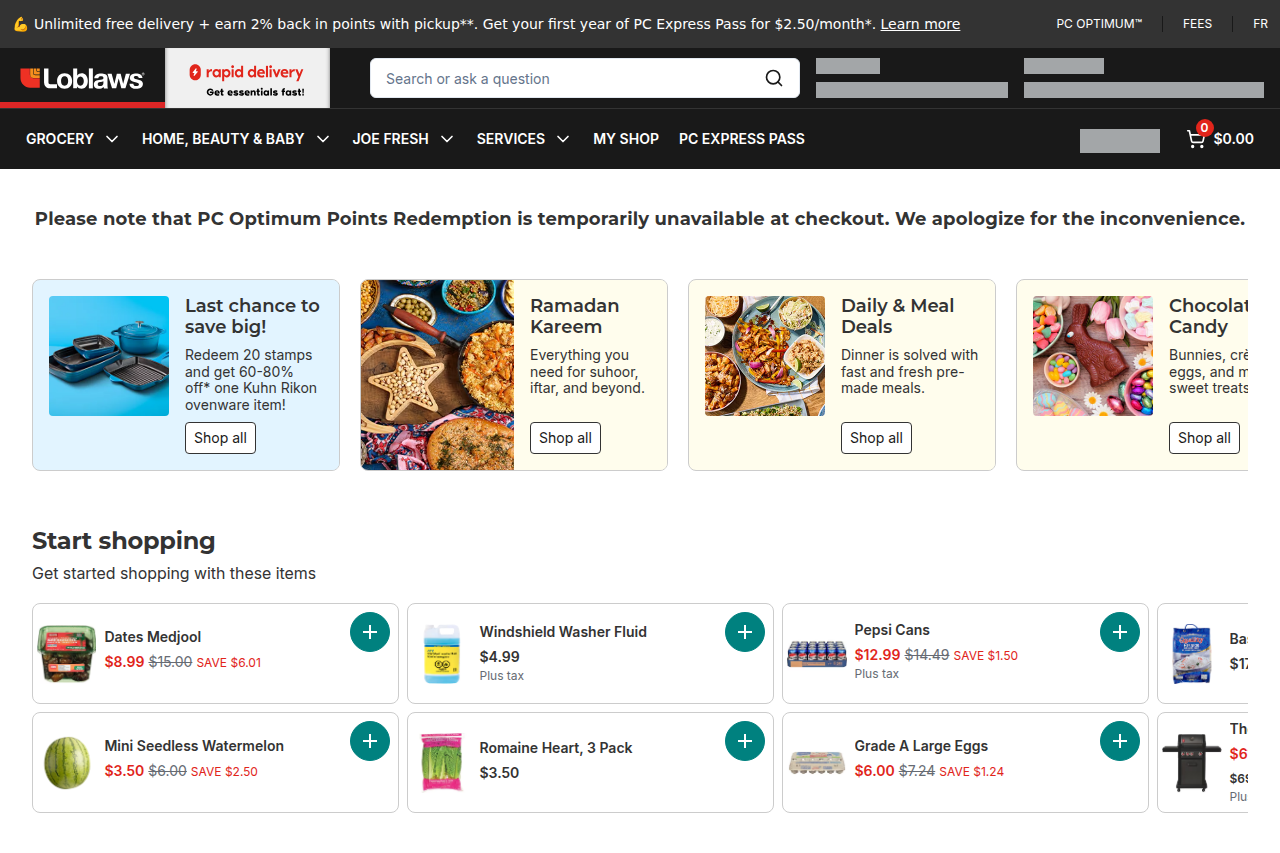Add Pepsi Cans to cart
The width and height of the screenshot is (1280, 853).
pyautogui.click(x=1119, y=631)
